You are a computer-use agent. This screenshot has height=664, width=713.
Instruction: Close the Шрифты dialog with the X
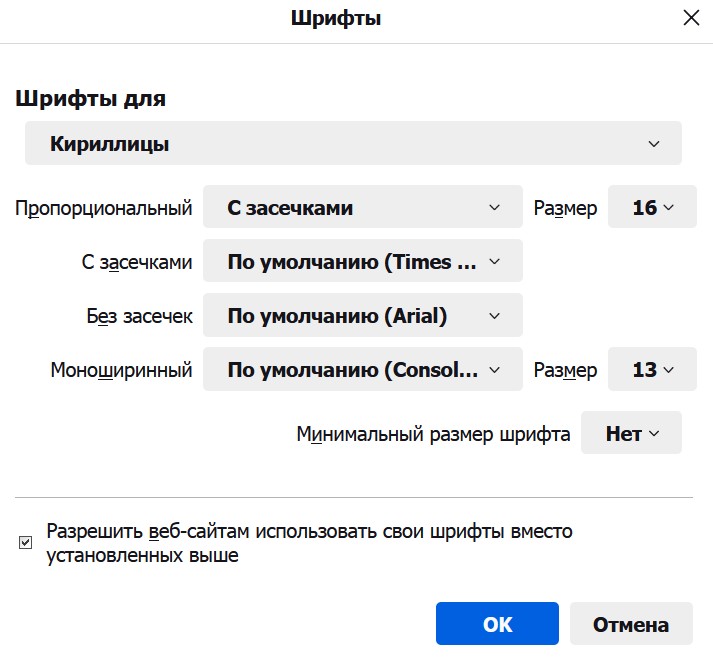pyautogui.click(x=690, y=18)
